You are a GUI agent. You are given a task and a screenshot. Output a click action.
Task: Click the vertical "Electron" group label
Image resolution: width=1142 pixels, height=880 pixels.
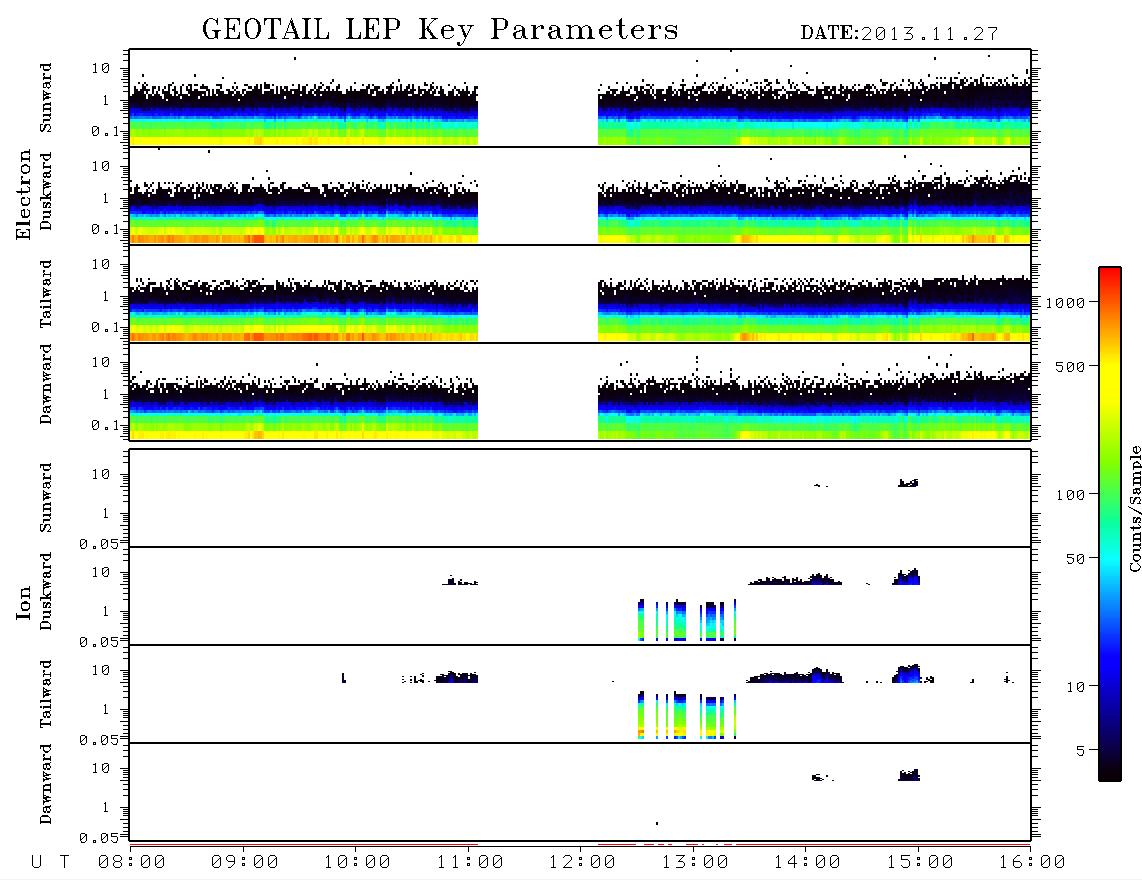pos(24,195)
